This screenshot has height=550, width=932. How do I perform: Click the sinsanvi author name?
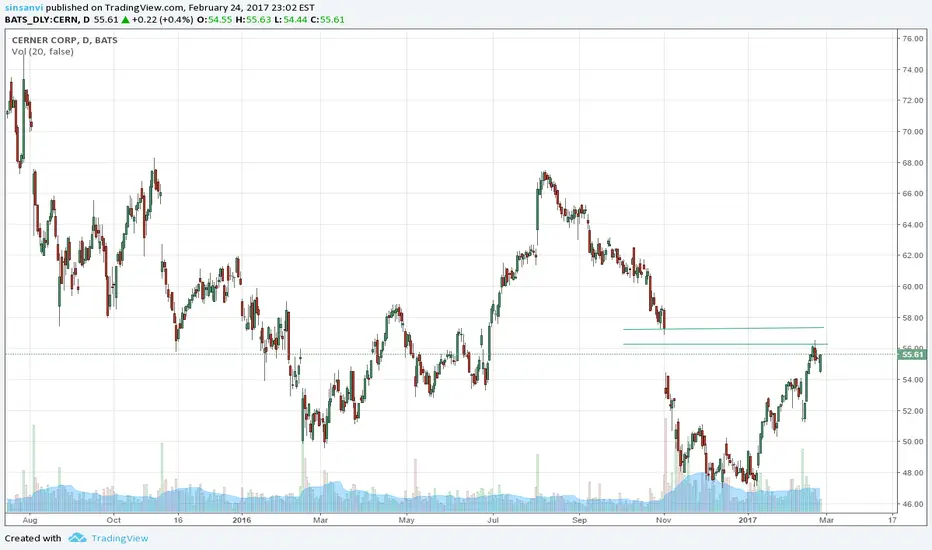(x=24, y=8)
